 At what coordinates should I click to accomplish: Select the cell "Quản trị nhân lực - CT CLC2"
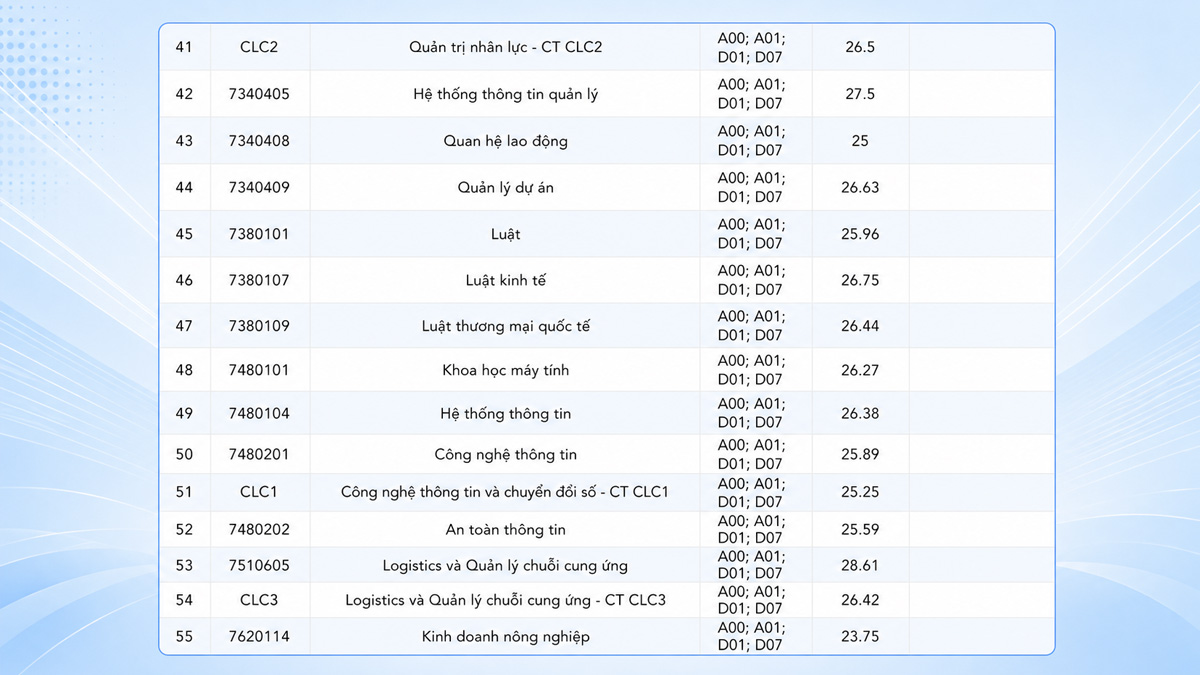[x=506, y=47]
